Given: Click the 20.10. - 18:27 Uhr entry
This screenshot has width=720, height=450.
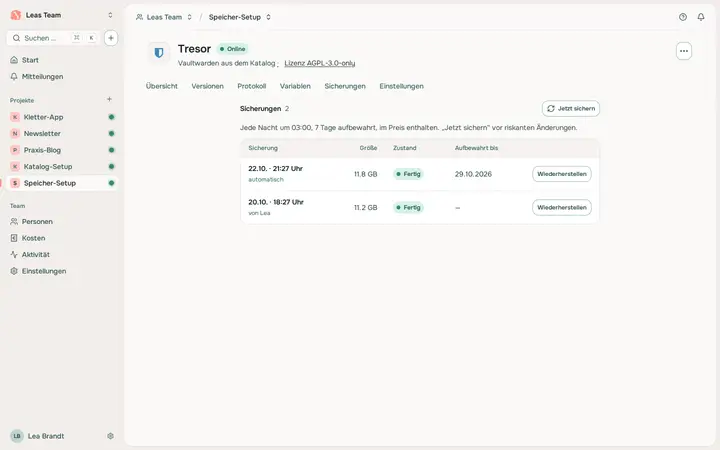Looking at the screenshot, I should 276,202.
